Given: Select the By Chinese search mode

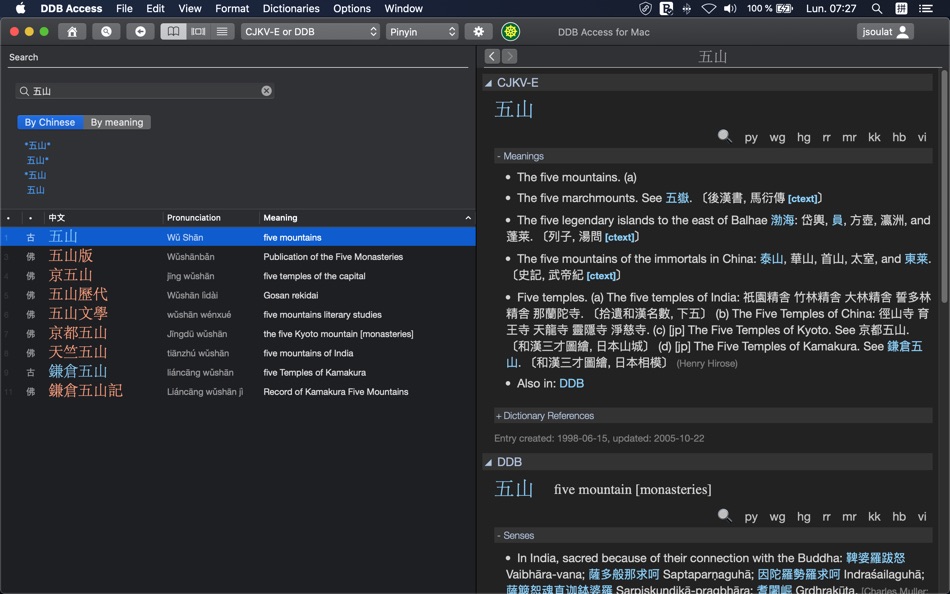Looking at the screenshot, I should pyautogui.click(x=50, y=122).
